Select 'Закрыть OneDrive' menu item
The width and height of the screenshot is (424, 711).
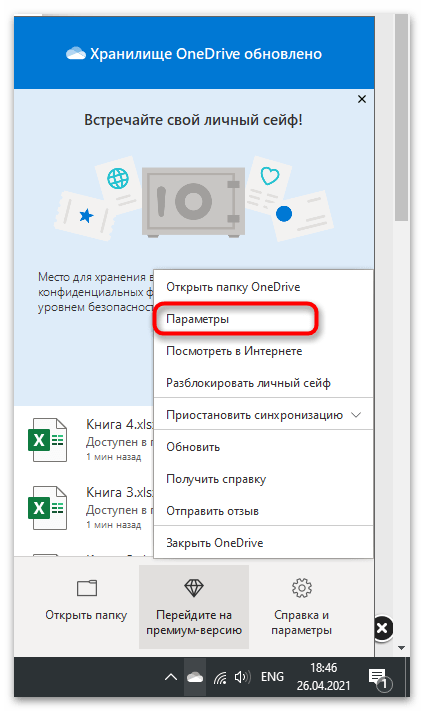(263, 543)
